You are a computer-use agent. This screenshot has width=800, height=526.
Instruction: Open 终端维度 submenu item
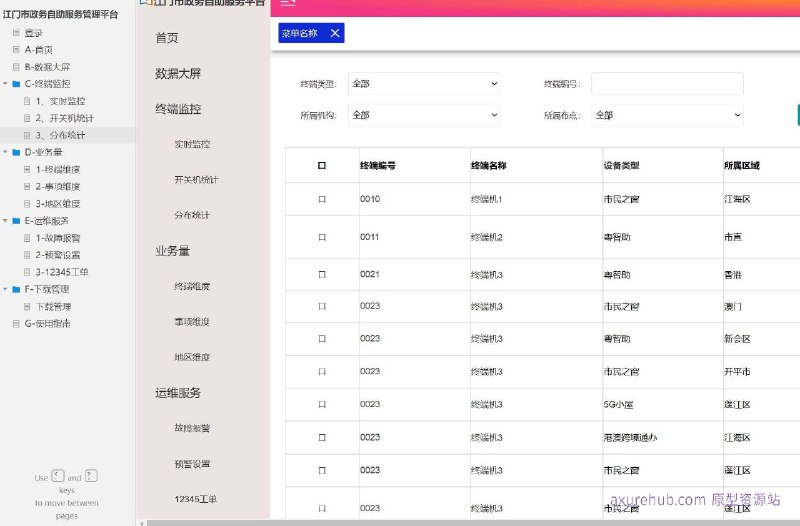tap(192, 286)
